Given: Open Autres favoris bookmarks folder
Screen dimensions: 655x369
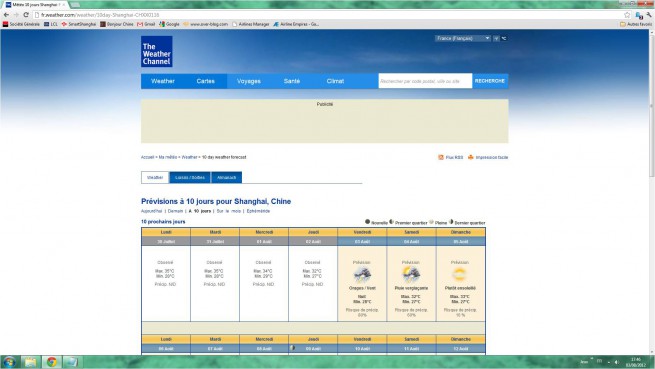Looking at the screenshot, I should (x=636, y=24).
